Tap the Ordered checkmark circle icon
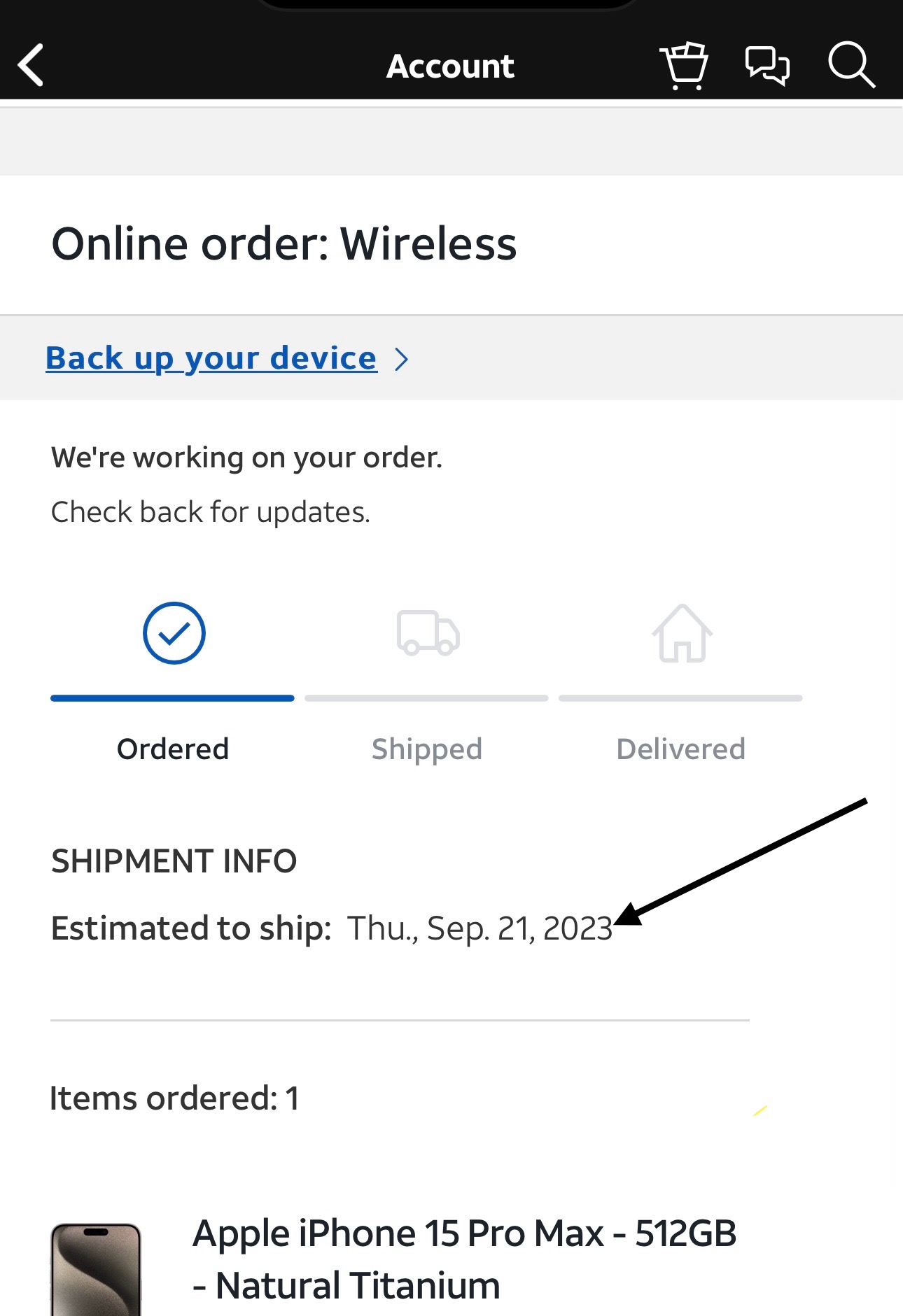 coord(174,632)
